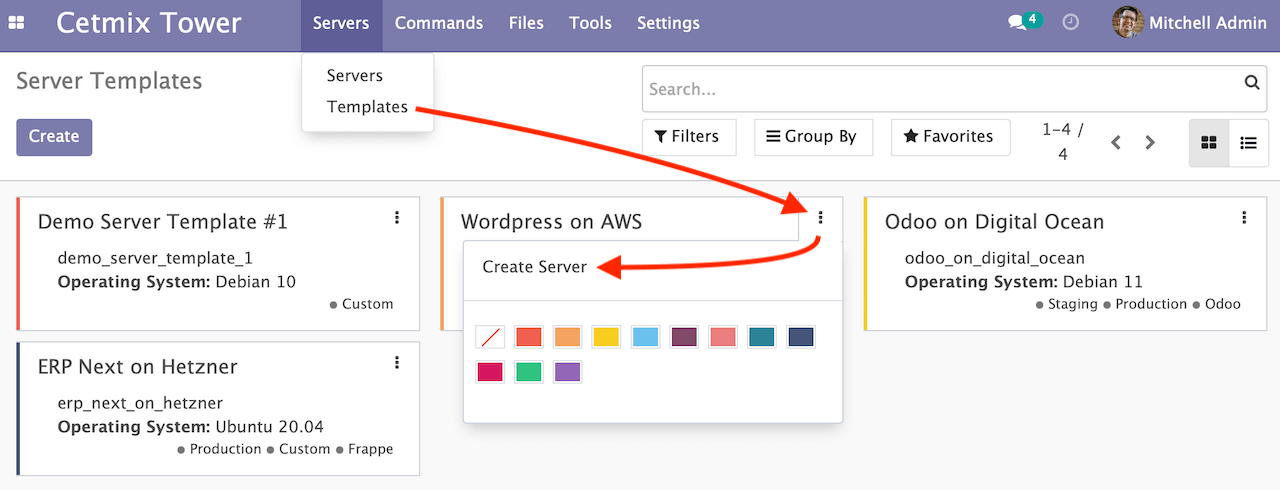Open the Commands menu
Screen dimensions: 1280x490
coord(439,23)
